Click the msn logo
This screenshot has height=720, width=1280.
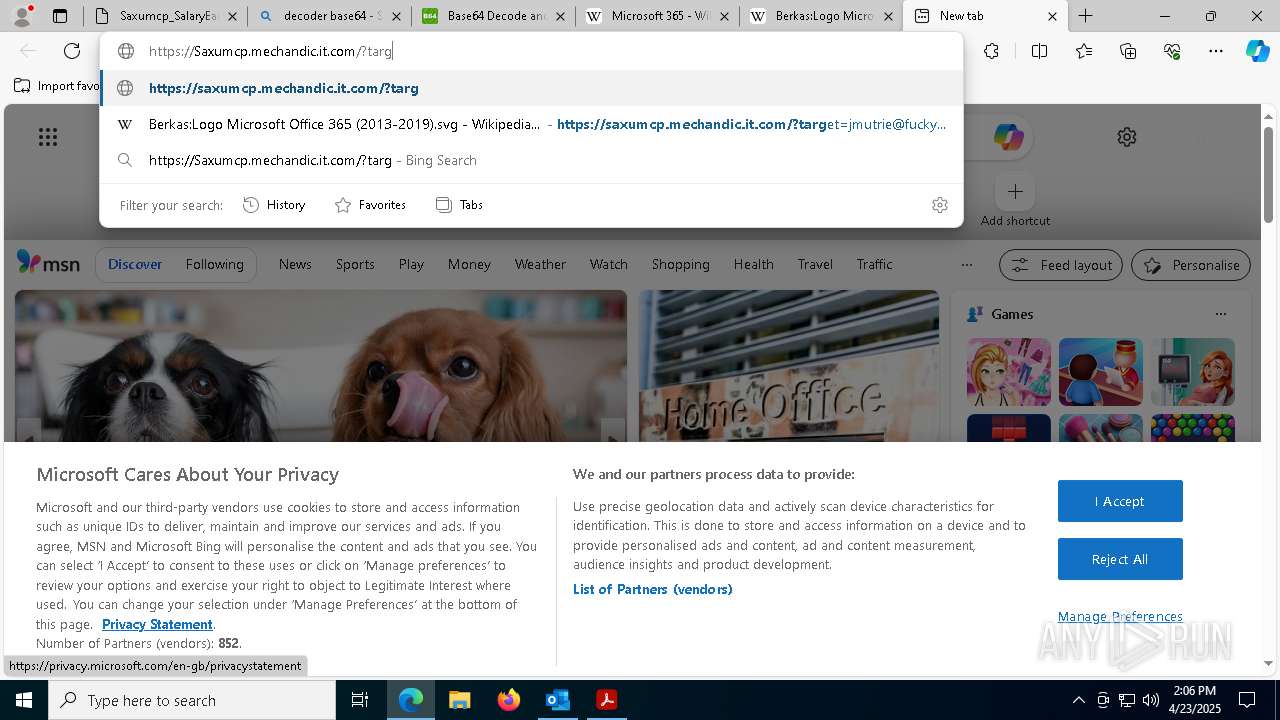(x=48, y=263)
